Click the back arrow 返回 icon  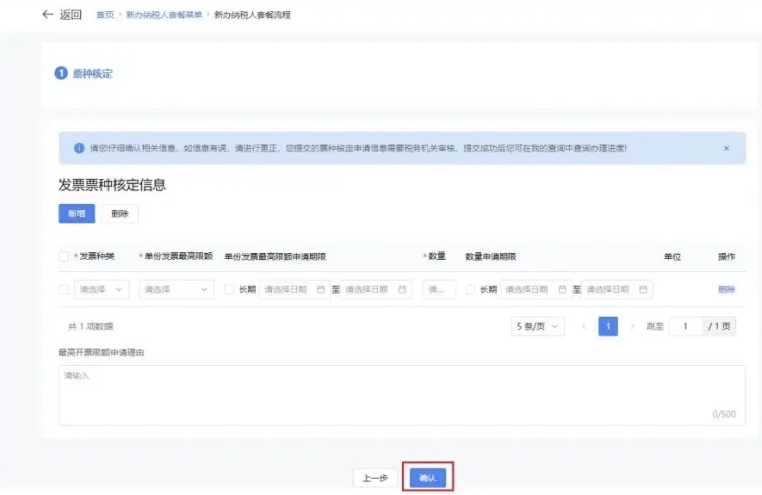(x=47, y=15)
